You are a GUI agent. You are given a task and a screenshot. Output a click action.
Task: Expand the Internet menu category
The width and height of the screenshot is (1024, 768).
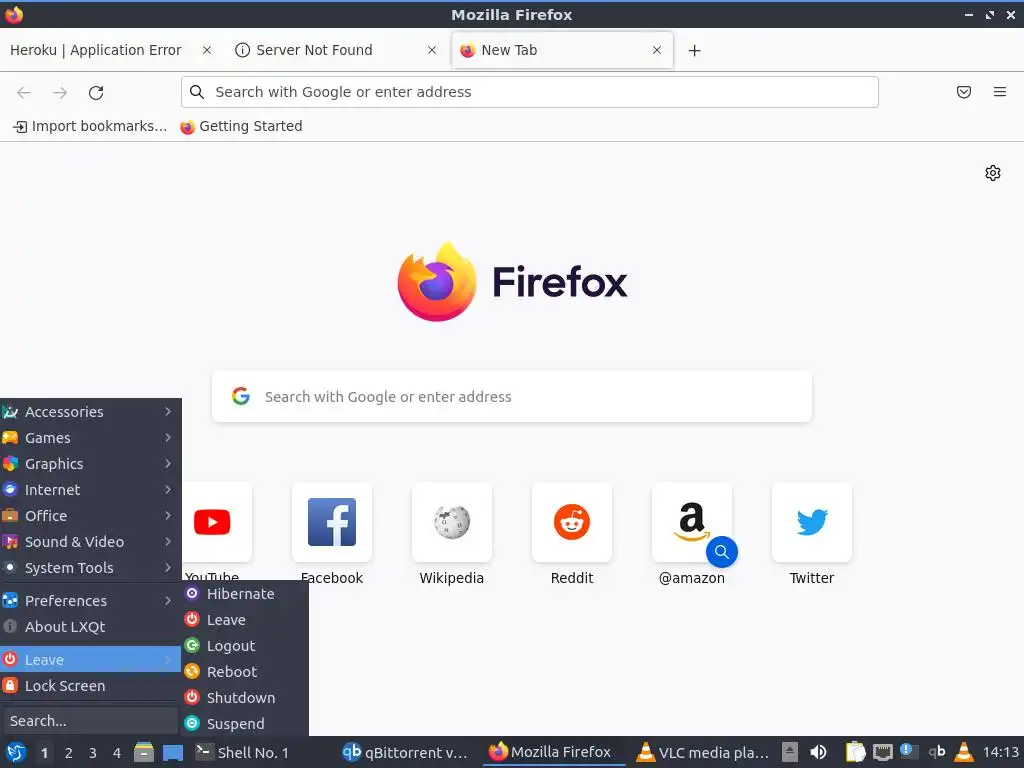[x=90, y=490]
